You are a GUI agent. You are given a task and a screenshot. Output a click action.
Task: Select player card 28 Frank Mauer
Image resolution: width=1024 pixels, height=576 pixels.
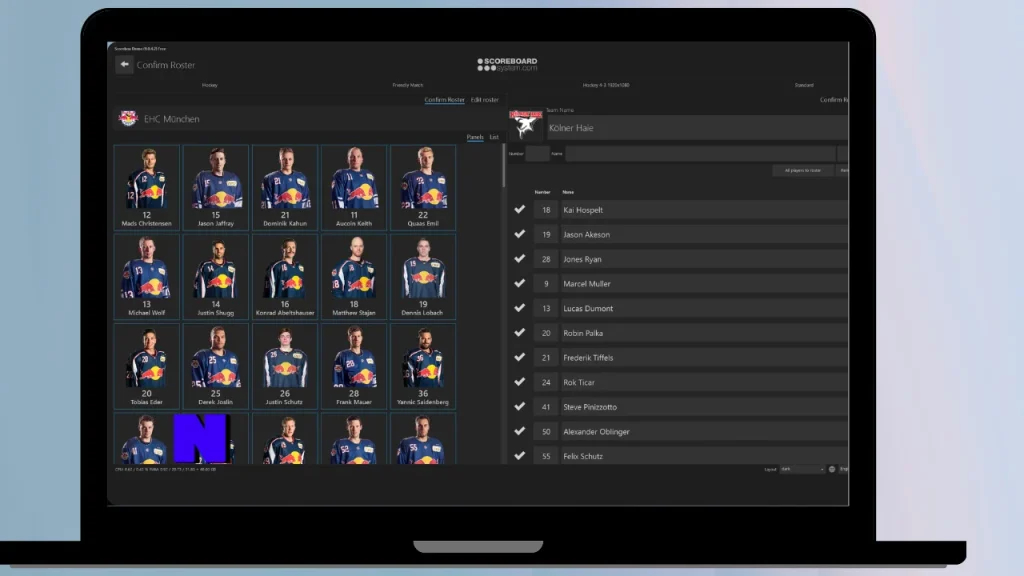(354, 366)
